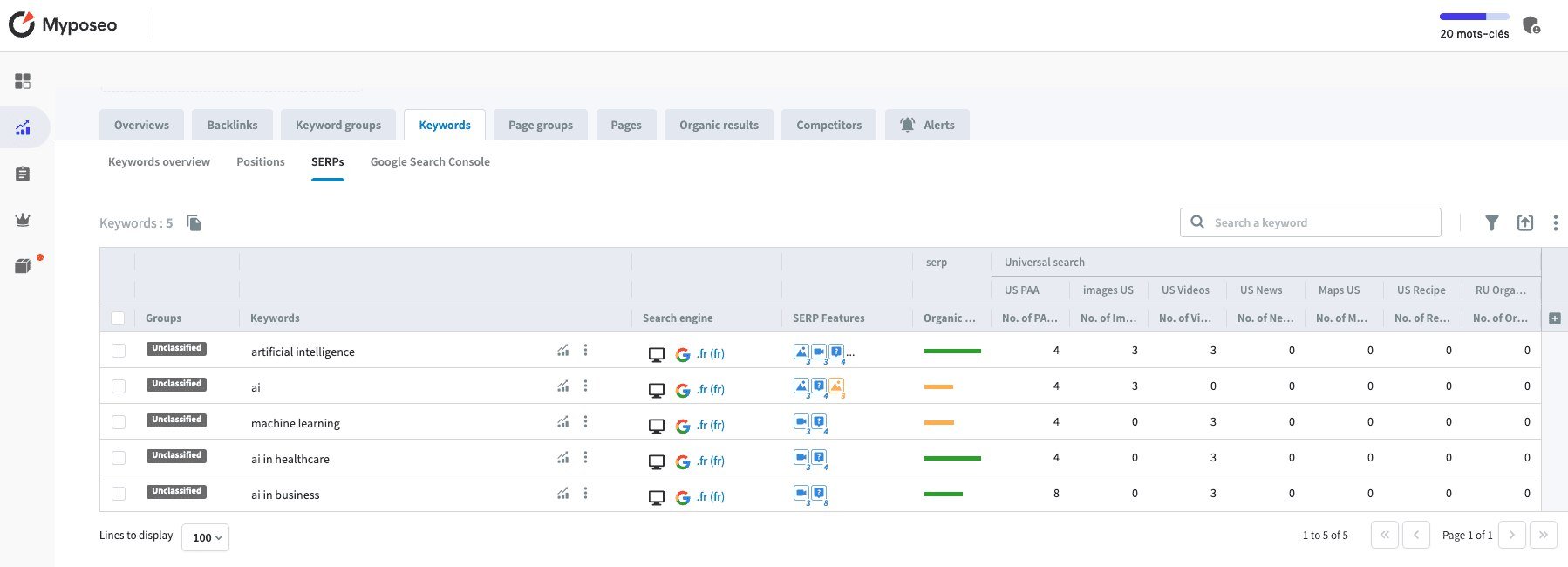Go to previous page pagination button

point(1416,535)
